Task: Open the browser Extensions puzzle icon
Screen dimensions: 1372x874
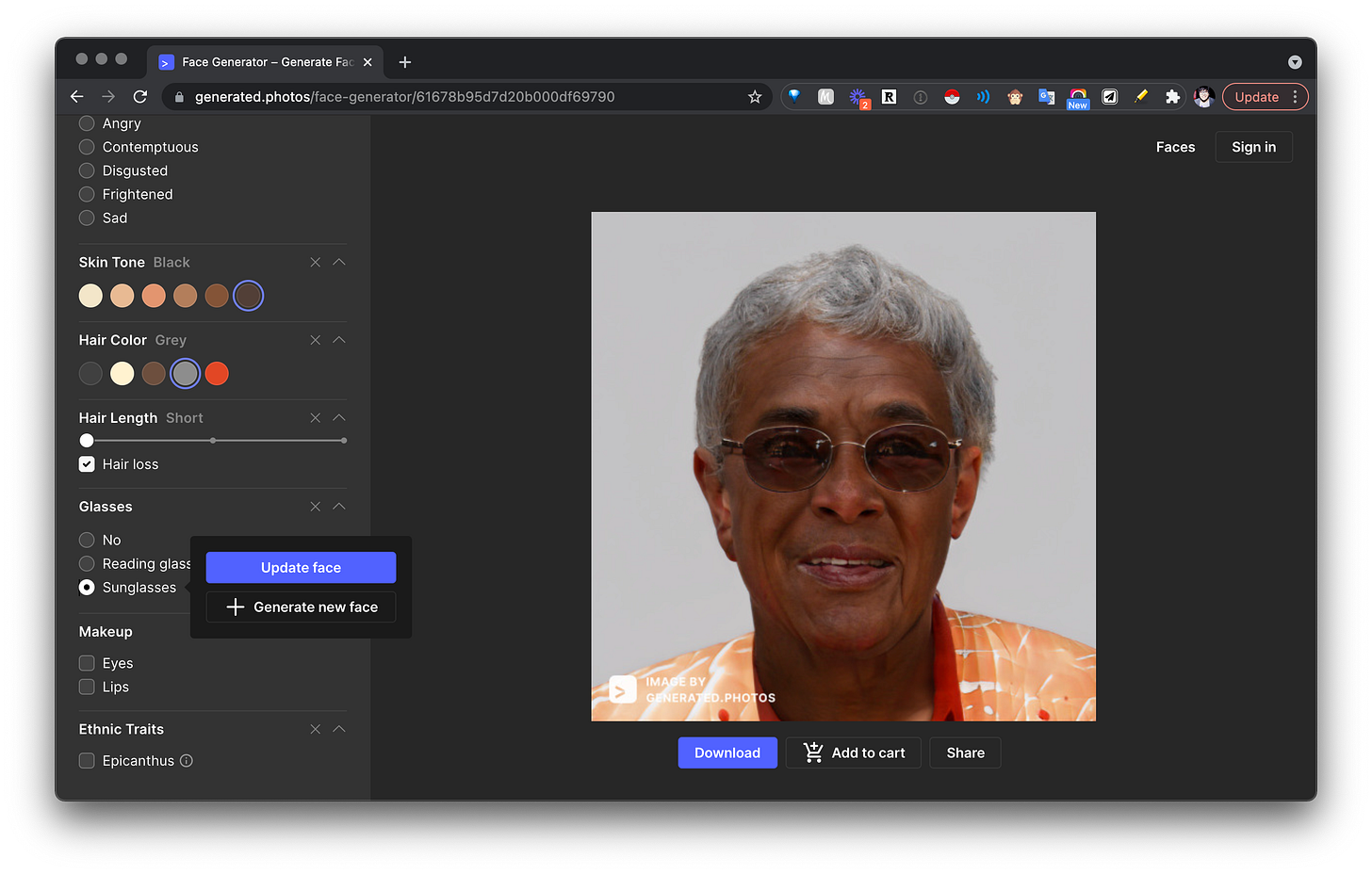Action: coord(1172,97)
